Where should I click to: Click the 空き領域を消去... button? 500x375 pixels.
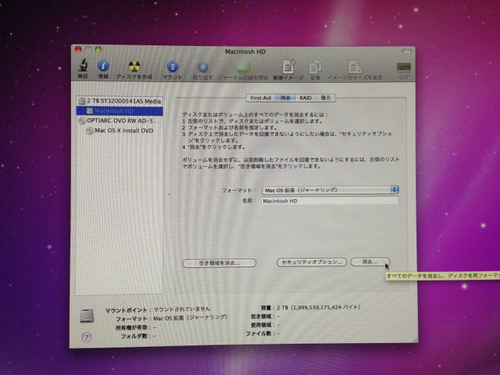coord(219,263)
